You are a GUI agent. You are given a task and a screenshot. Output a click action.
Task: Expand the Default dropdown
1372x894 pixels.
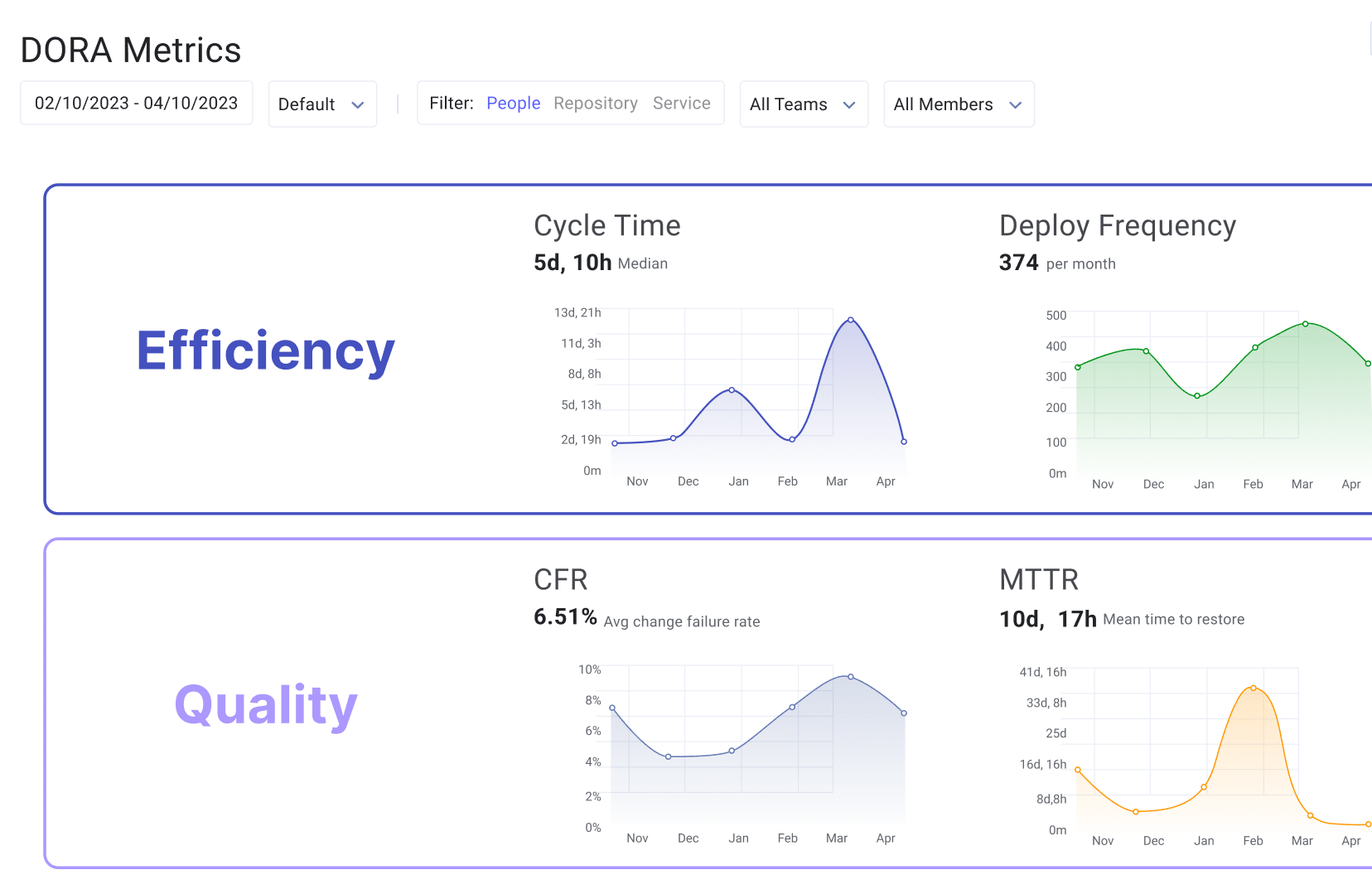pos(322,104)
